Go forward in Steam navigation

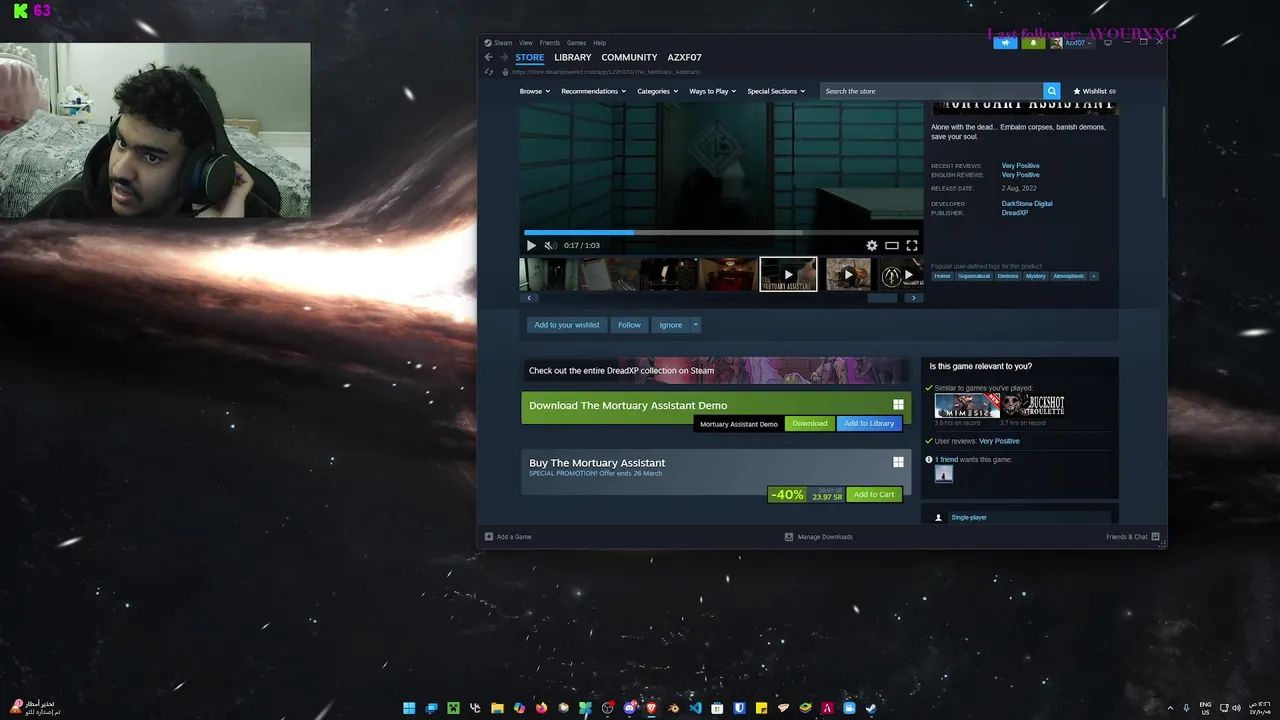tap(504, 57)
